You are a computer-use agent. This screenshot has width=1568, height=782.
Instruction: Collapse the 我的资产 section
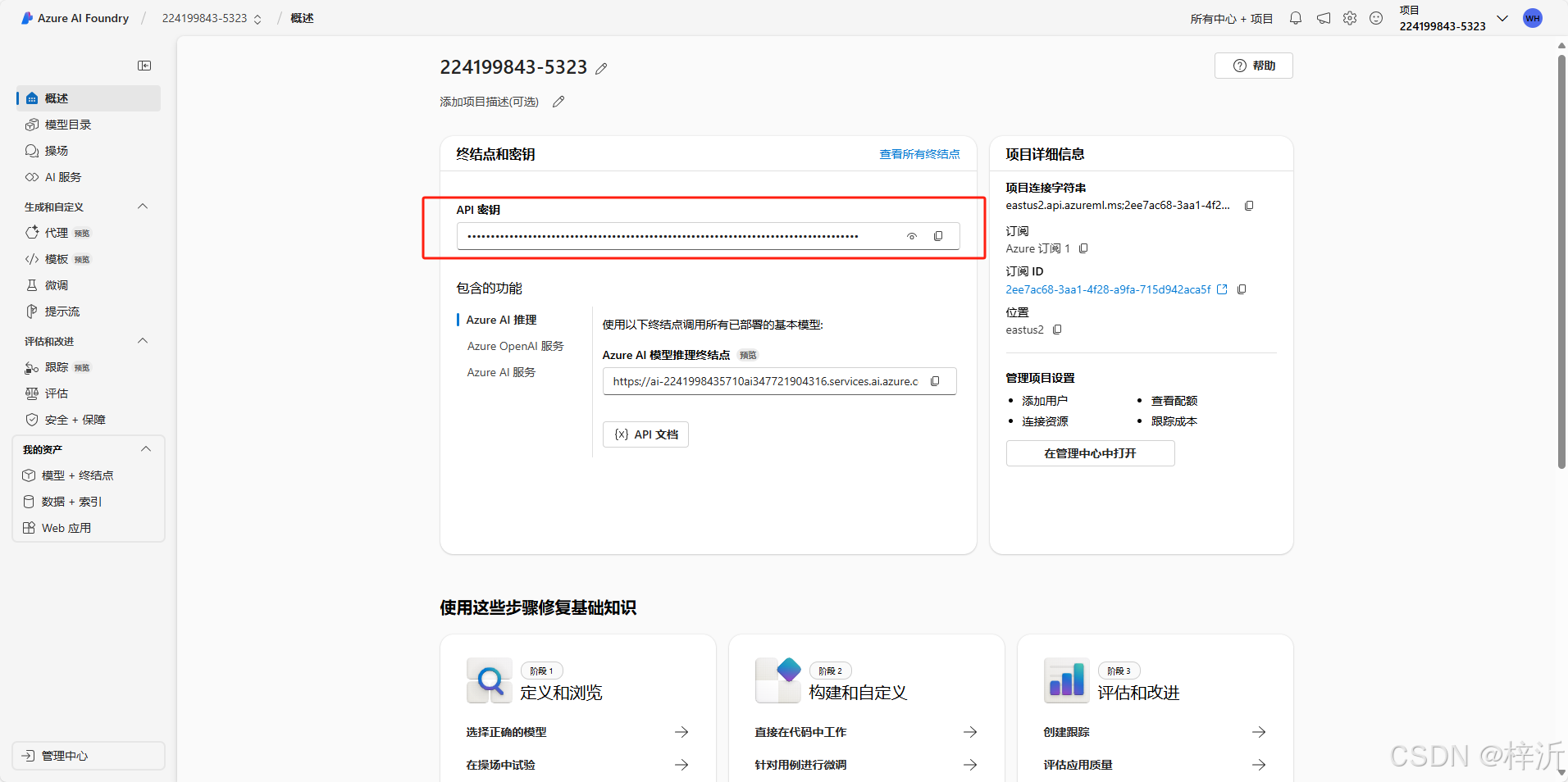pos(146,449)
